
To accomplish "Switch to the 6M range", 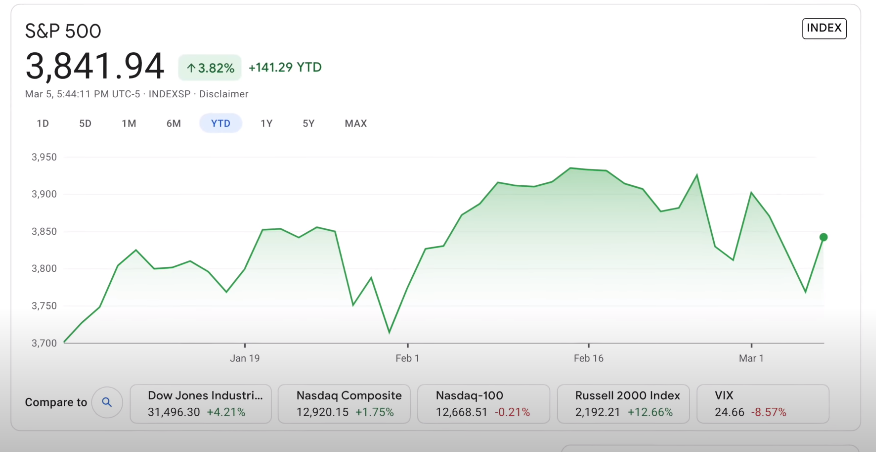I will click(174, 124).
